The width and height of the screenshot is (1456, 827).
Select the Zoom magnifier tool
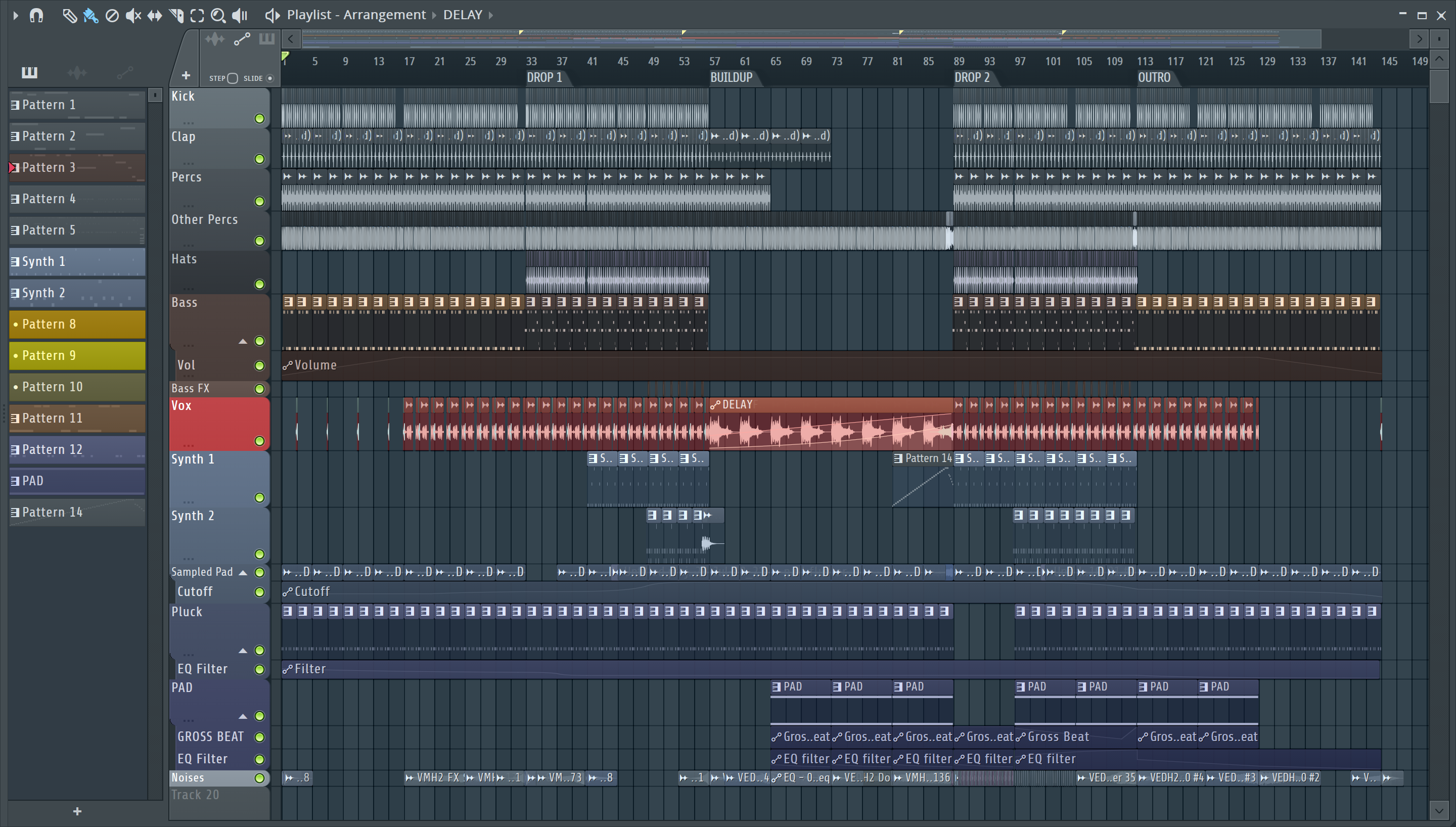pos(218,15)
